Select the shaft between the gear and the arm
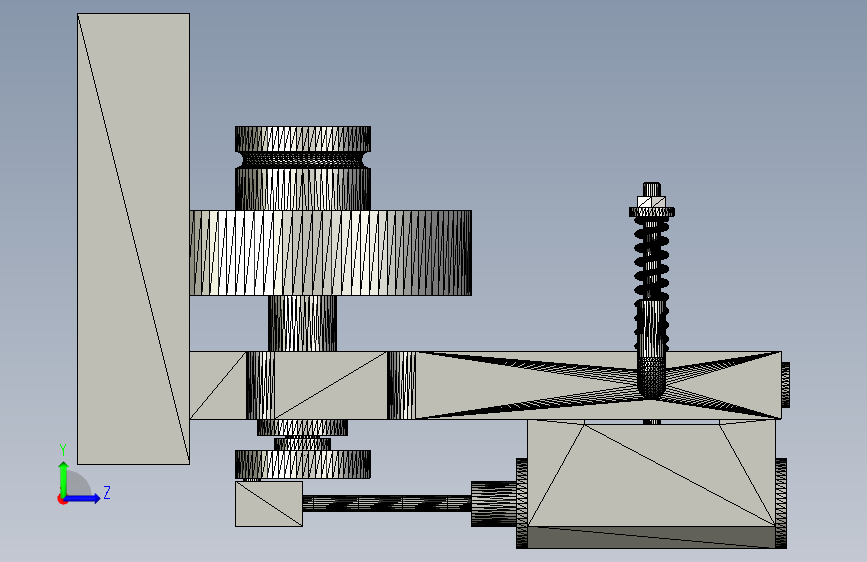Image resolution: width=867 pixels, height=562 pixels. coord(302,323)
